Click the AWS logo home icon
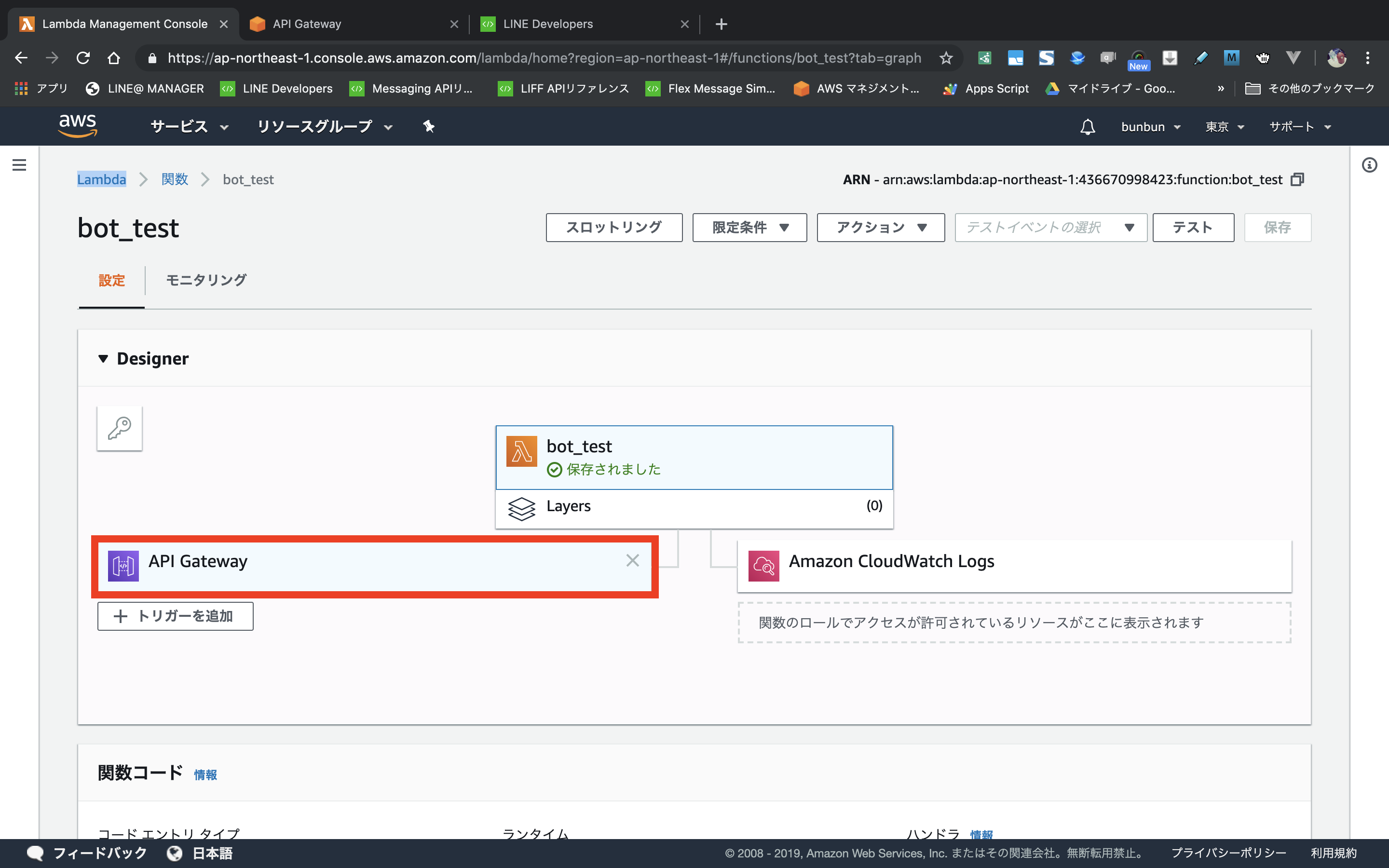Screen dimensions: 1389x868 78,126
